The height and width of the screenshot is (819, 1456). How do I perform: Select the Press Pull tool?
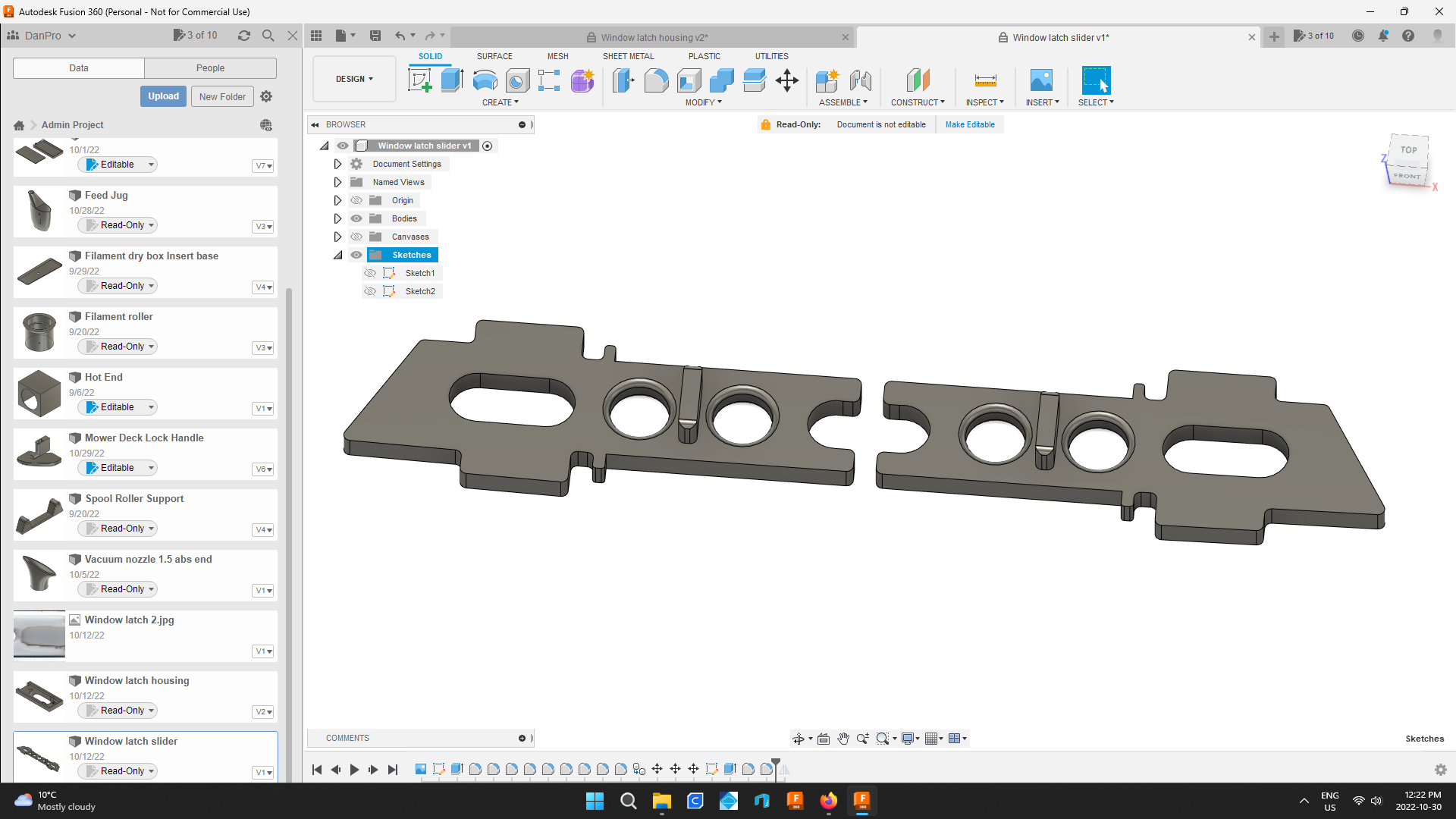pyautogui.click(x=623, y=80)
